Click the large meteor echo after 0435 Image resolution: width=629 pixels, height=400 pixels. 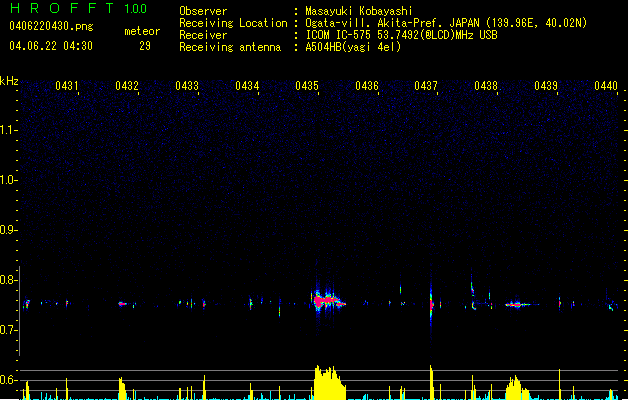click(x=327, y=301)
